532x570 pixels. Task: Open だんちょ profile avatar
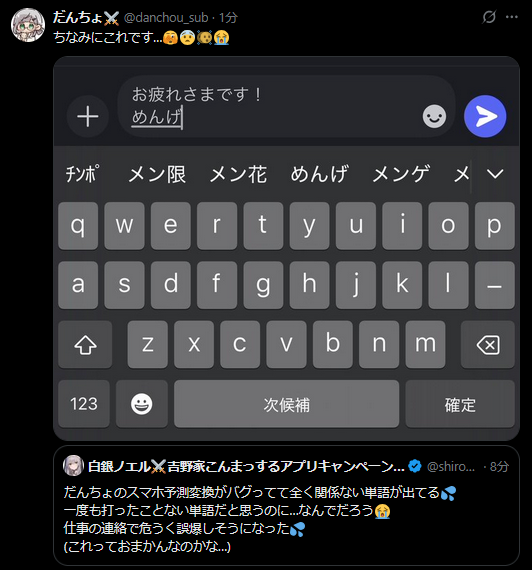tap(28, 25)
